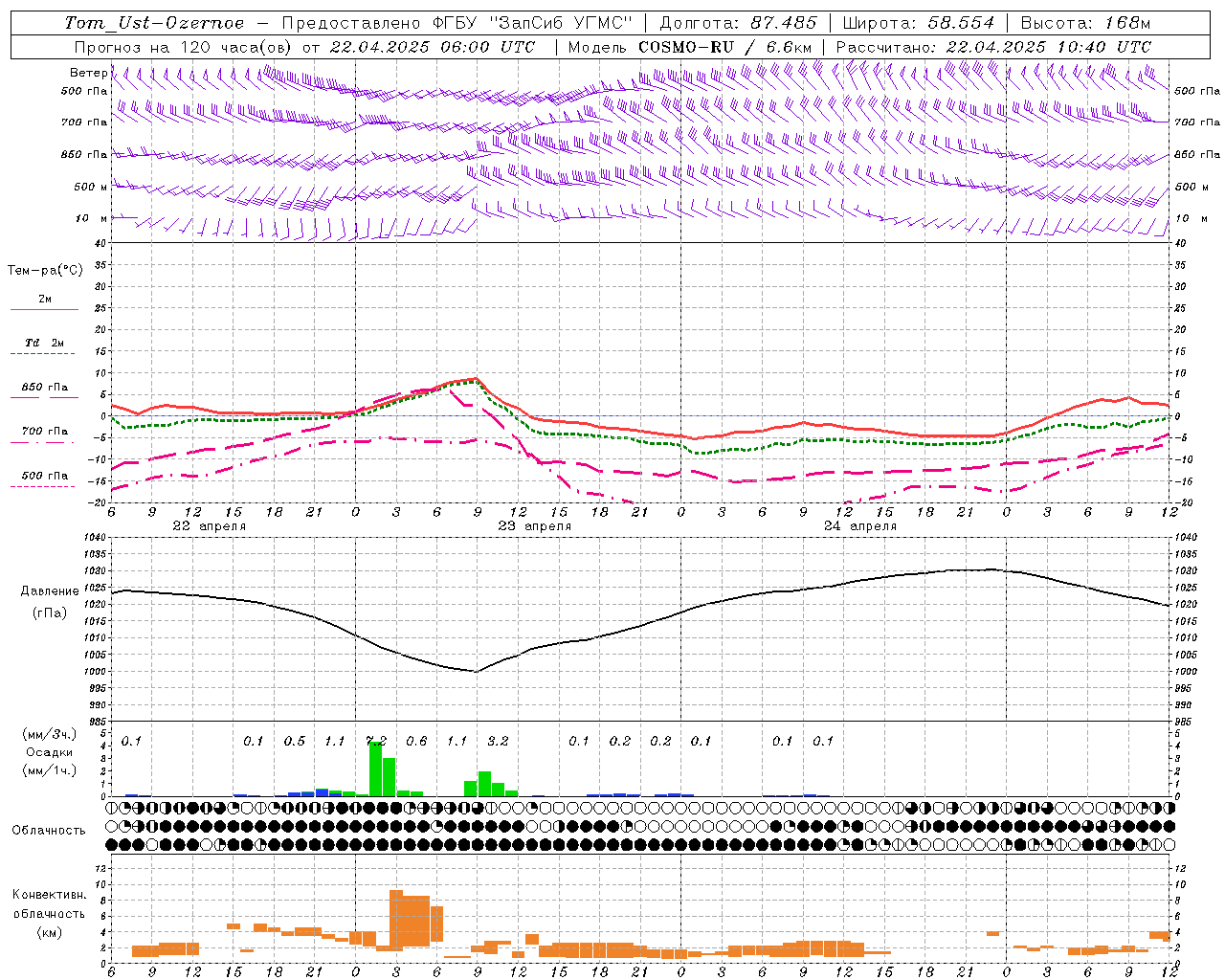The width and height of the screenshot is (1225, 980).
Task: Click the model label COSMO-RU / 6.6км
Action: click(x=725, y=47)
